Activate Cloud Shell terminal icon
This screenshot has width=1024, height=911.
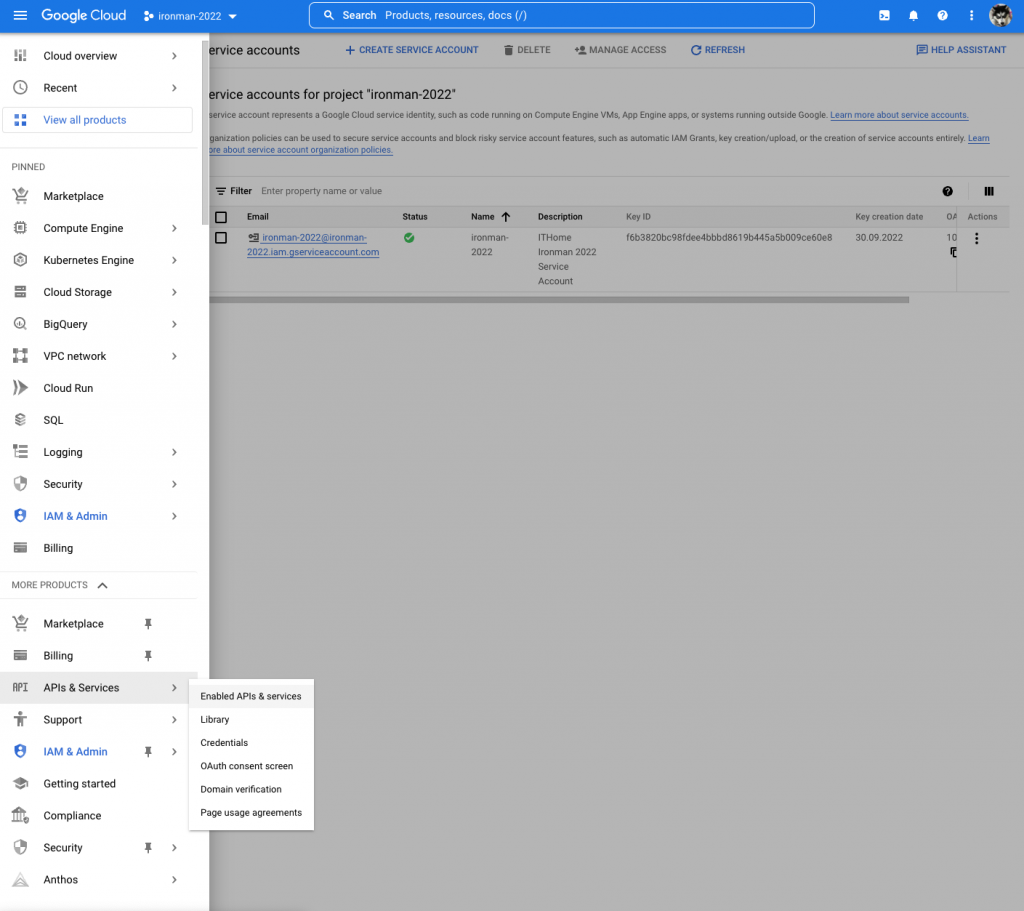(x=884, y=15)
